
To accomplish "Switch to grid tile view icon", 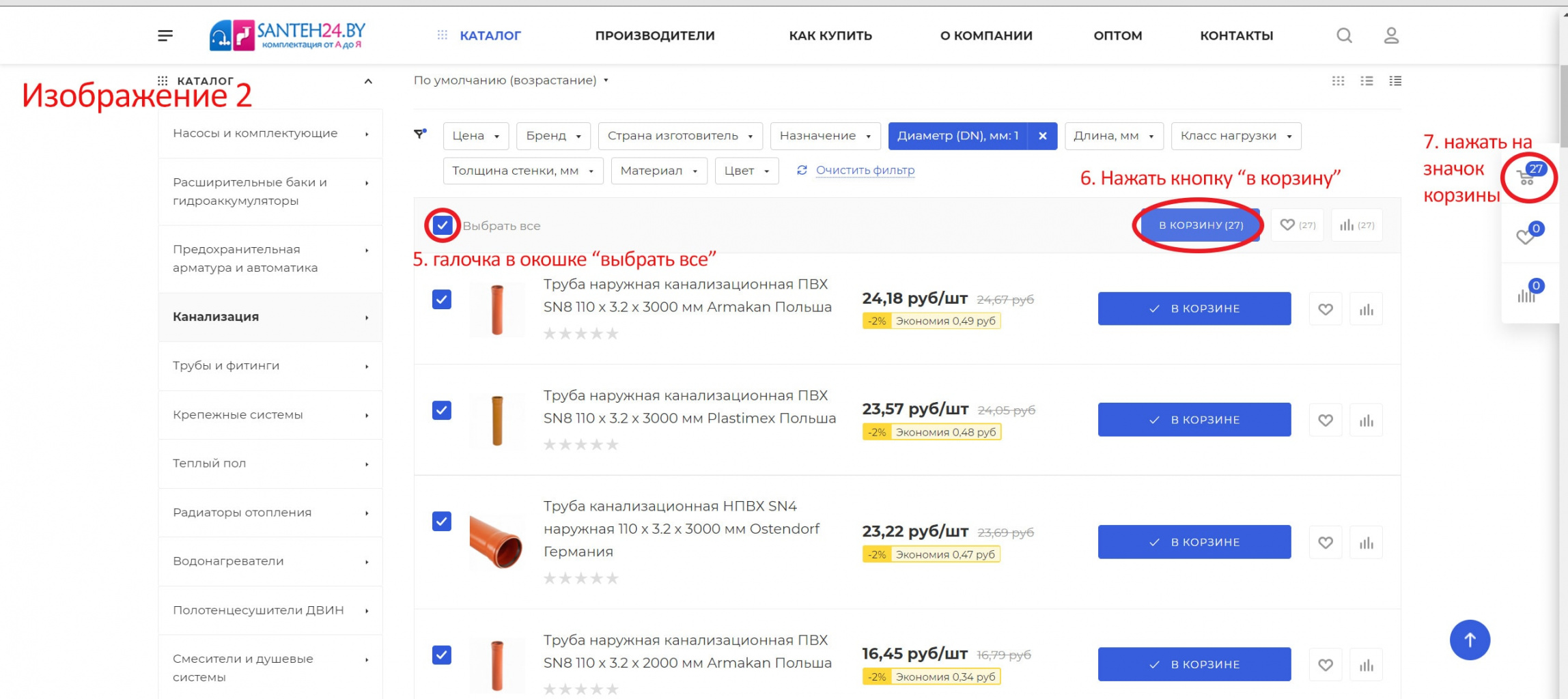I will 1338,81.
